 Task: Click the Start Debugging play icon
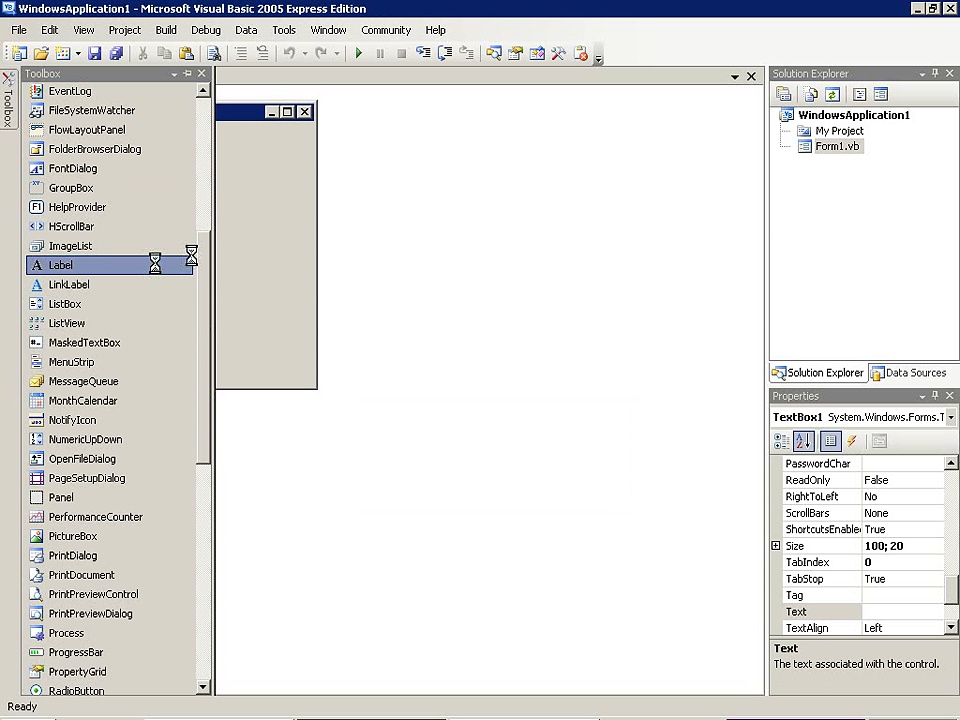pyautogui.click(x=358, y=54)
